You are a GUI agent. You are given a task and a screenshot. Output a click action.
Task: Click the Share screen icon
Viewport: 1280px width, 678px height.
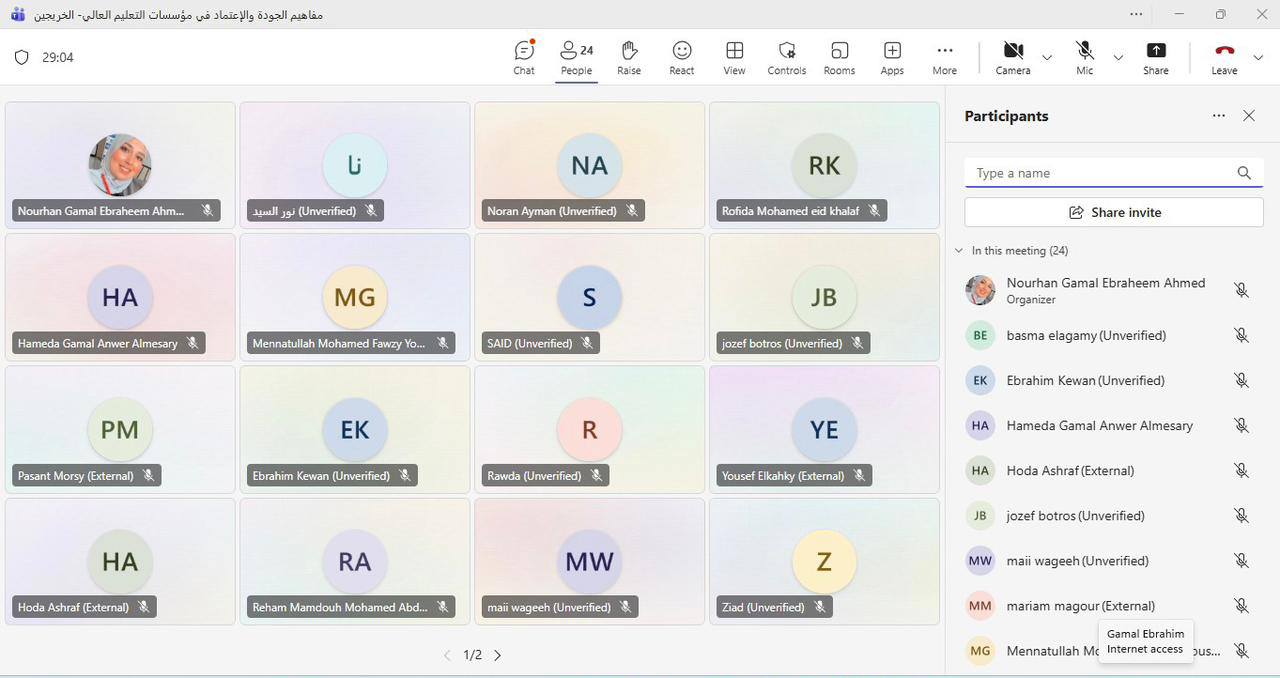(1156, 58)
